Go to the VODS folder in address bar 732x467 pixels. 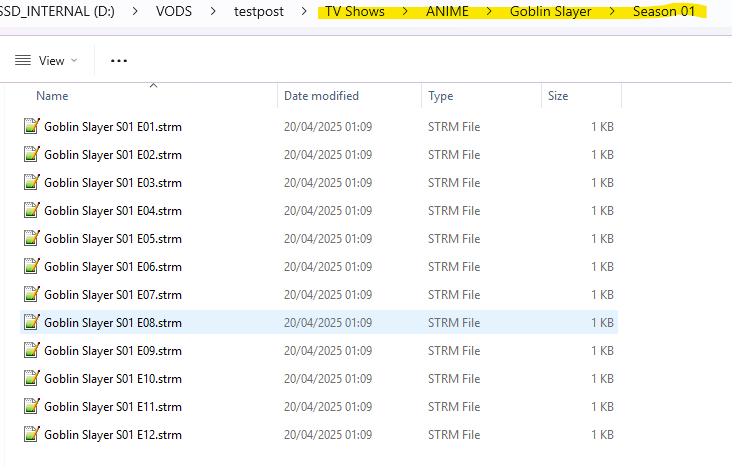[x=176, y=13]
